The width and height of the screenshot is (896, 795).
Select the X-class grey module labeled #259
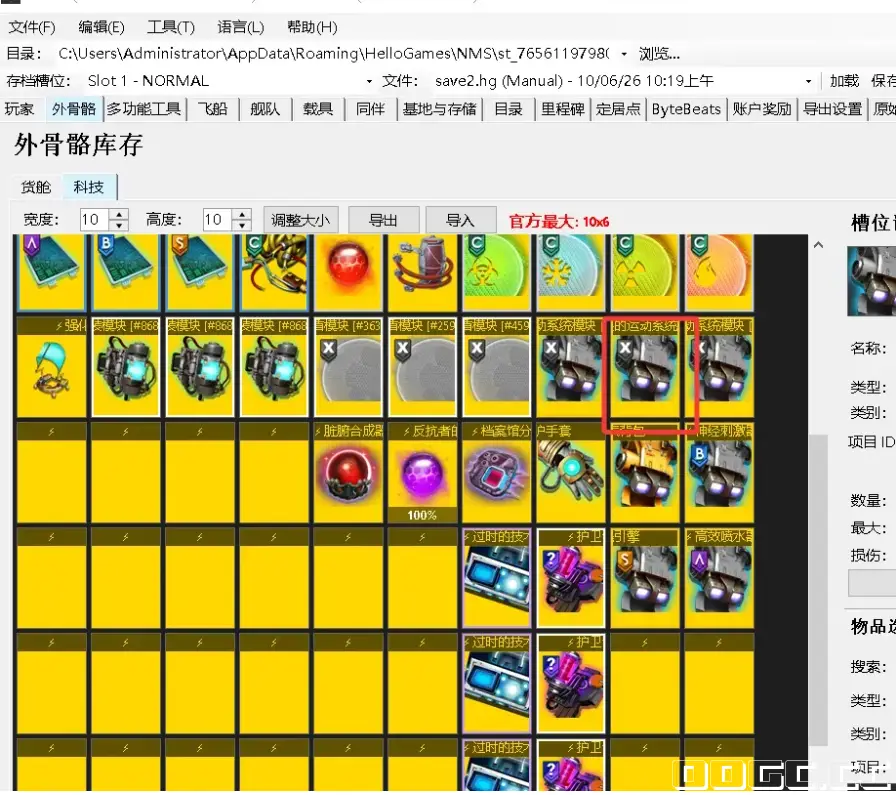pyautogui.click(x=423, y=367)
